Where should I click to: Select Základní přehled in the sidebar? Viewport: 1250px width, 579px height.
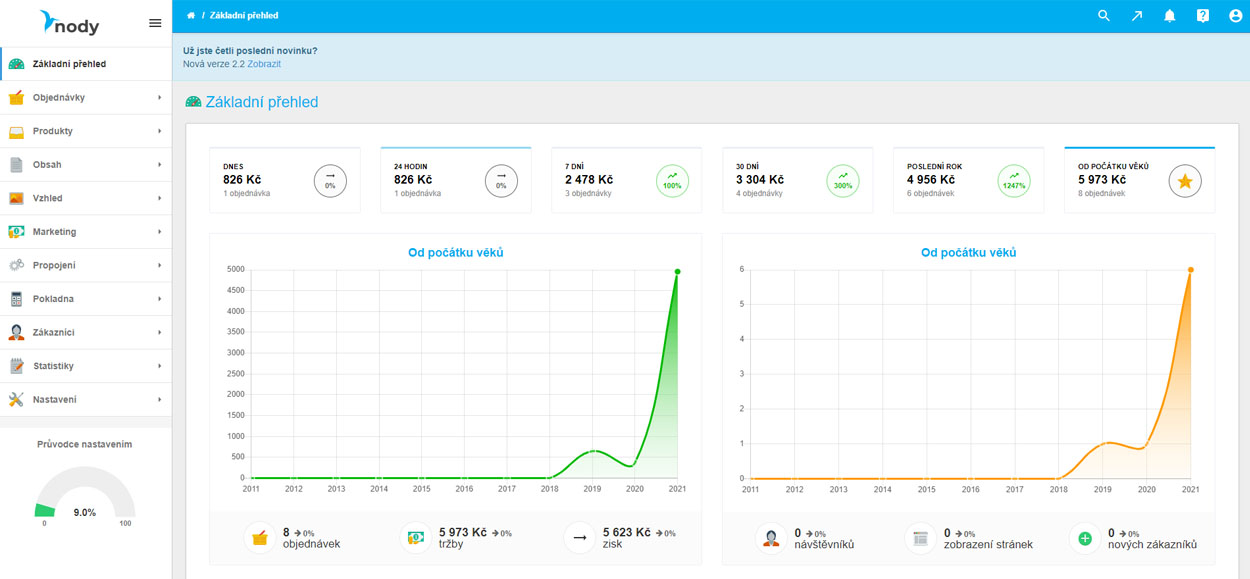point(69,64)
